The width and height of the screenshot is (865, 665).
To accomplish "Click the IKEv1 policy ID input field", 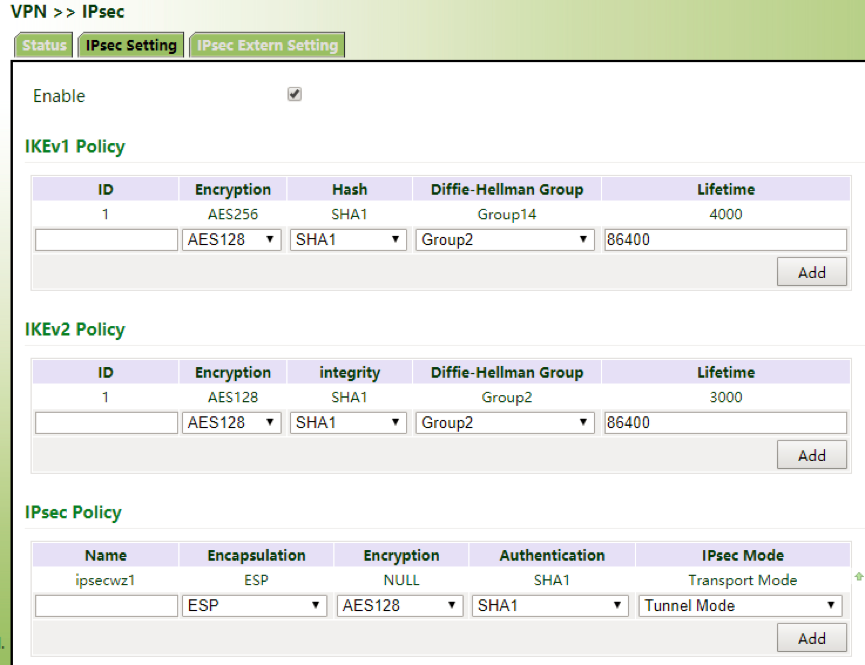I will [x=106, y=240].
